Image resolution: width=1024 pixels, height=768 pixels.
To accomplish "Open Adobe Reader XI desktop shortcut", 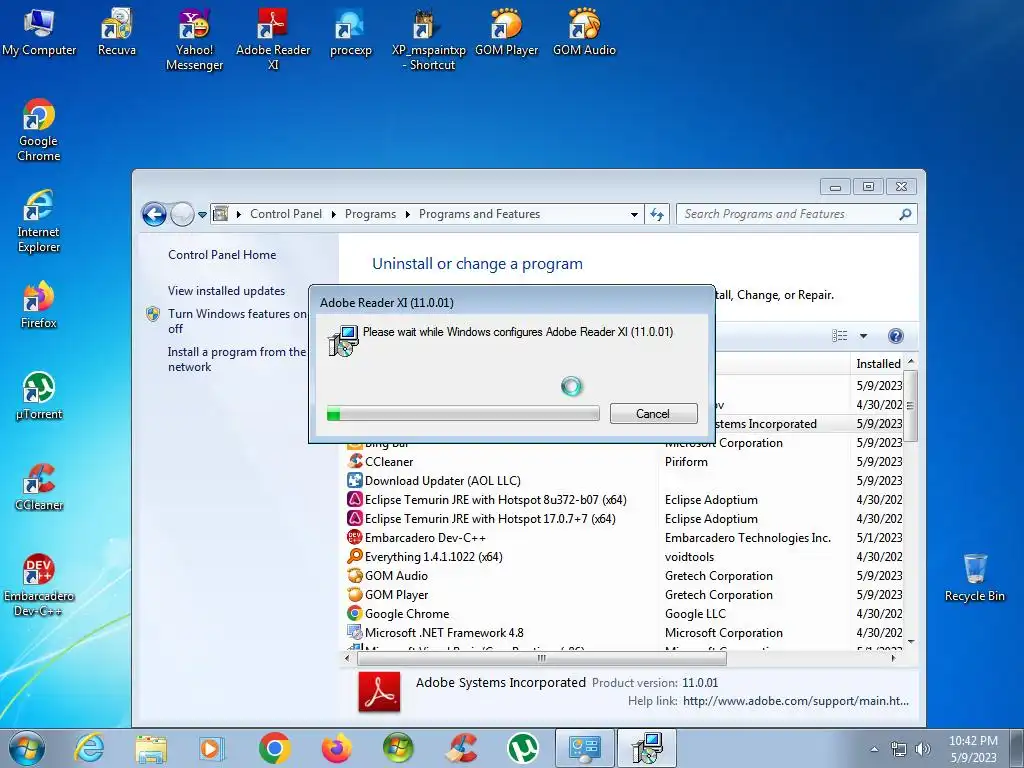I will 273,39.
